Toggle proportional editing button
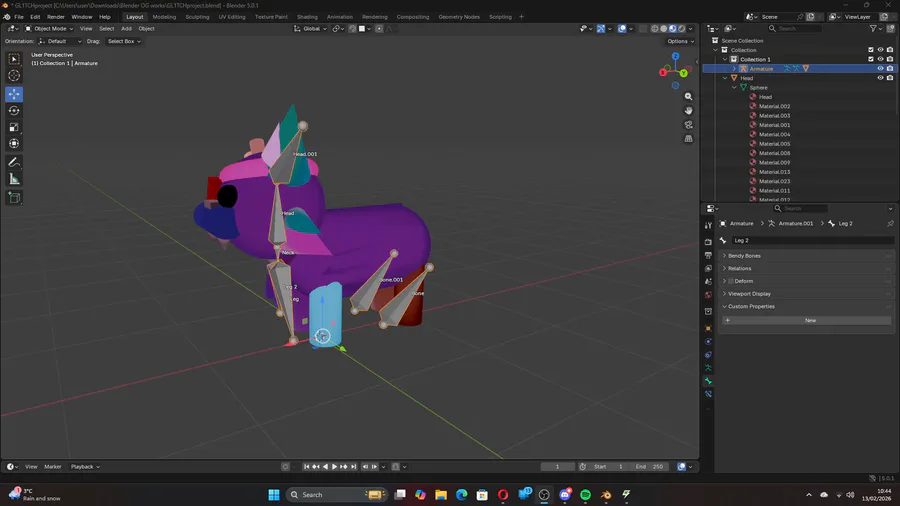Viewport: 900px width, 506px height. point(379,29)
